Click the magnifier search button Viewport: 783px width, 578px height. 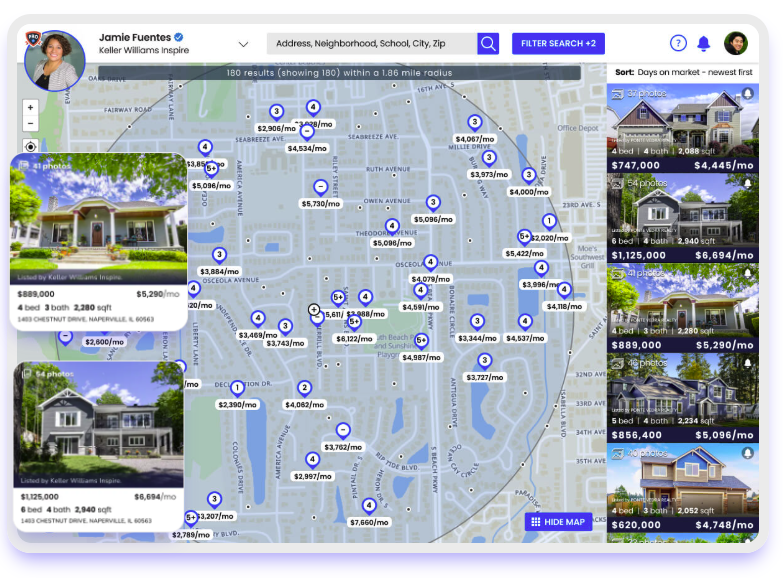[488, 43]
